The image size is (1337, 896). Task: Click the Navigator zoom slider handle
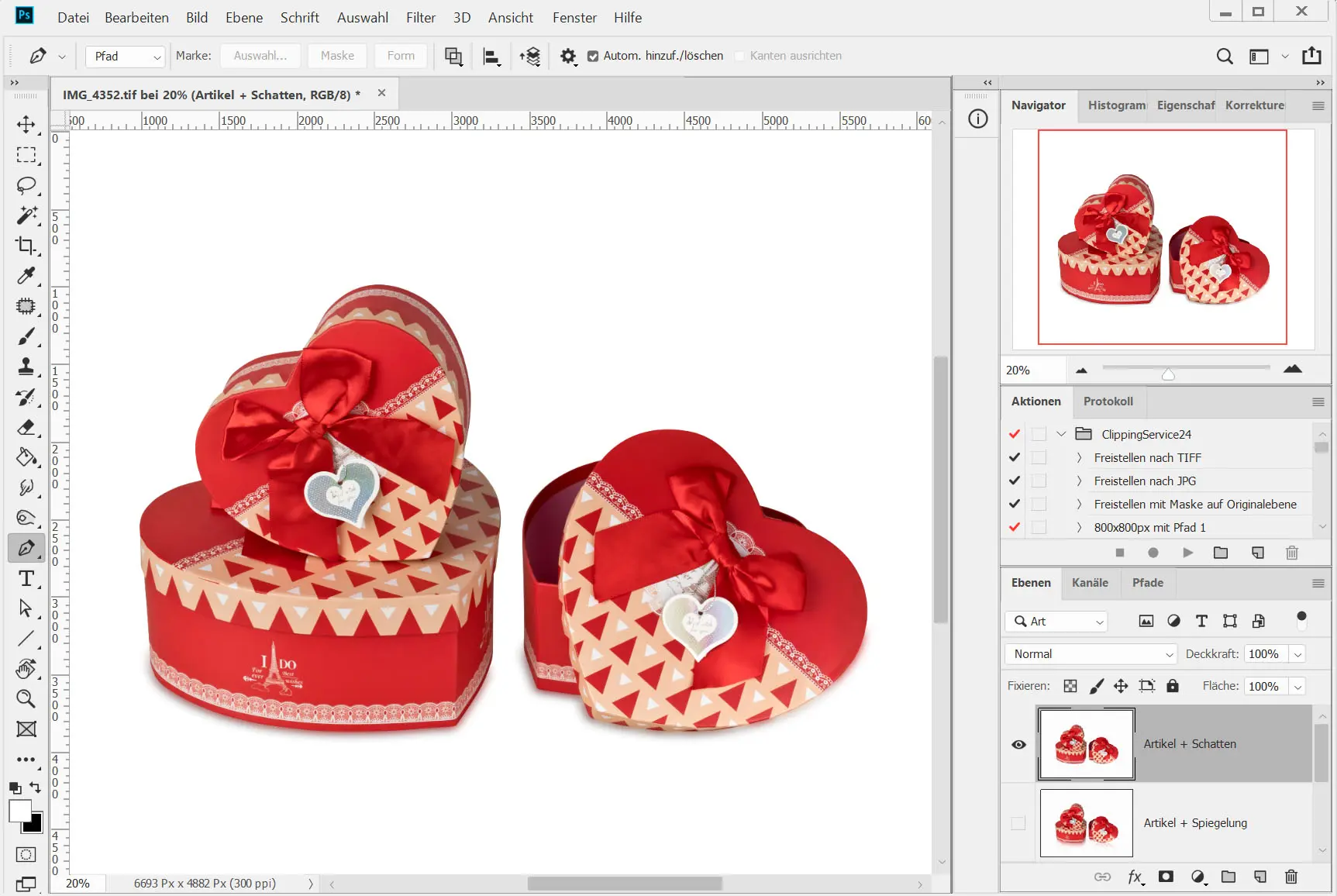tap(1168, 374)
